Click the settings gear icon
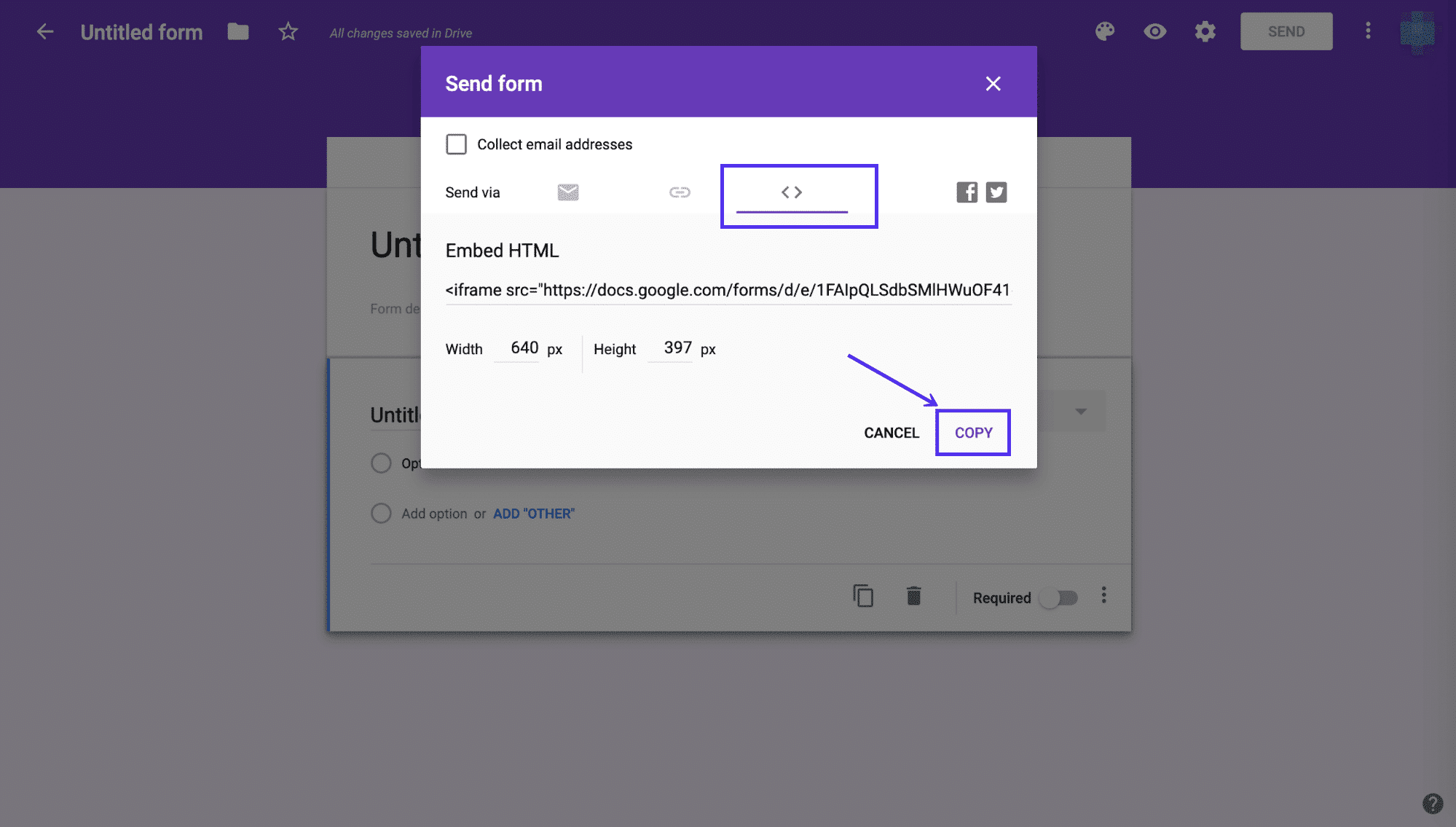1456x827 pixels. [x=1206, y=30]
